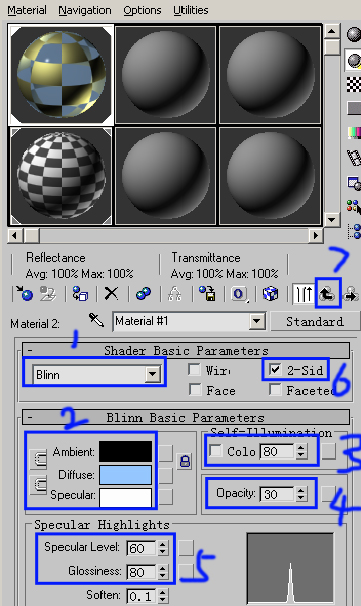The height and width of the screenshot is (606, 361).
Task: Open the light blue Diffuse color swatch
Action: point(126,475)
